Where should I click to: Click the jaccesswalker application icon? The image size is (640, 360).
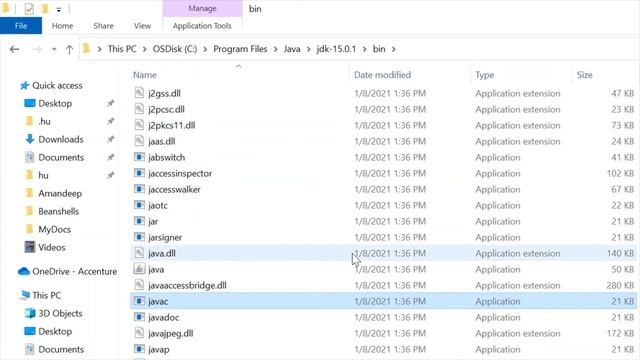click(139, 189)
